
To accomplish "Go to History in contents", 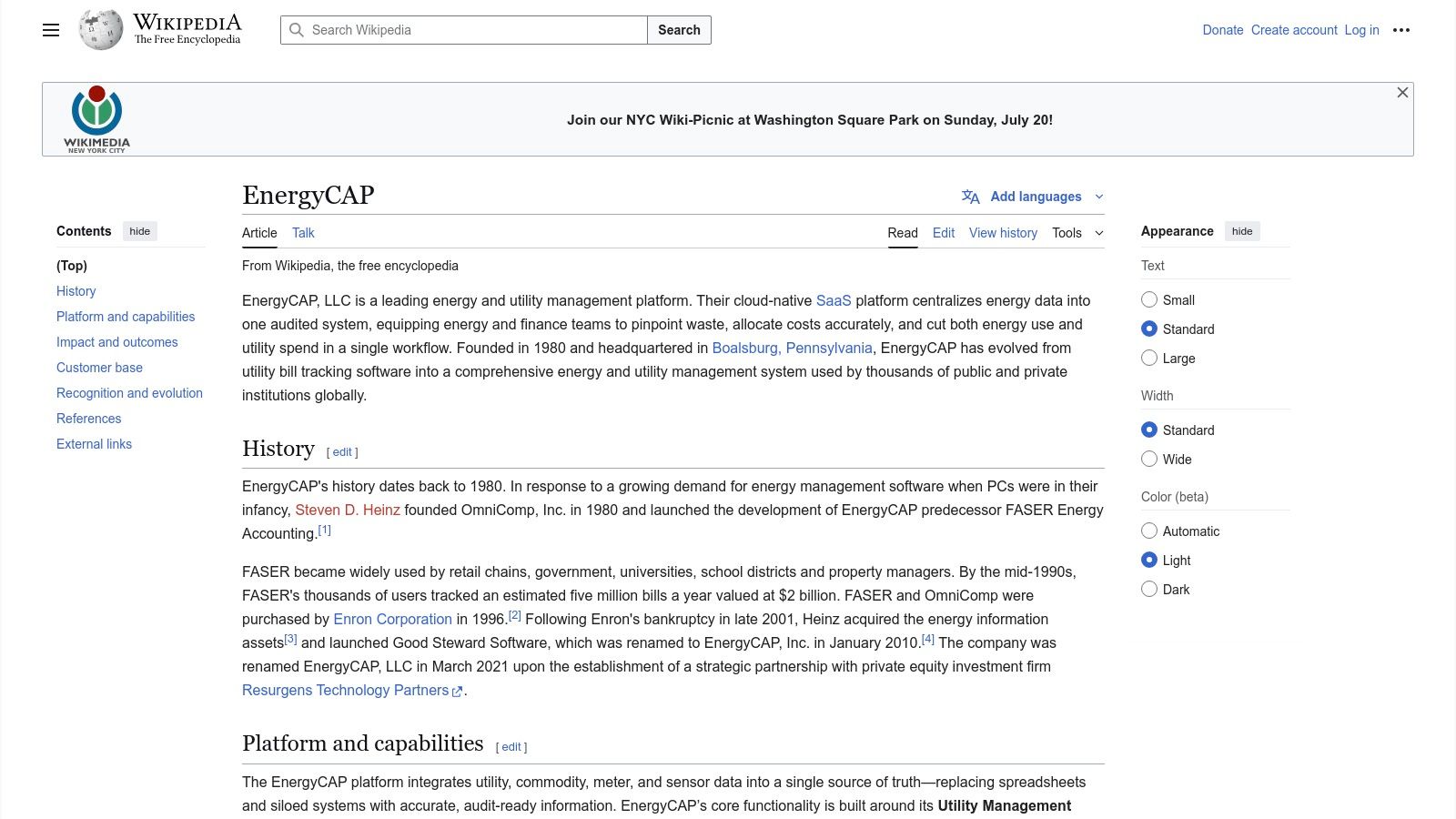I will tap(76, 291).
